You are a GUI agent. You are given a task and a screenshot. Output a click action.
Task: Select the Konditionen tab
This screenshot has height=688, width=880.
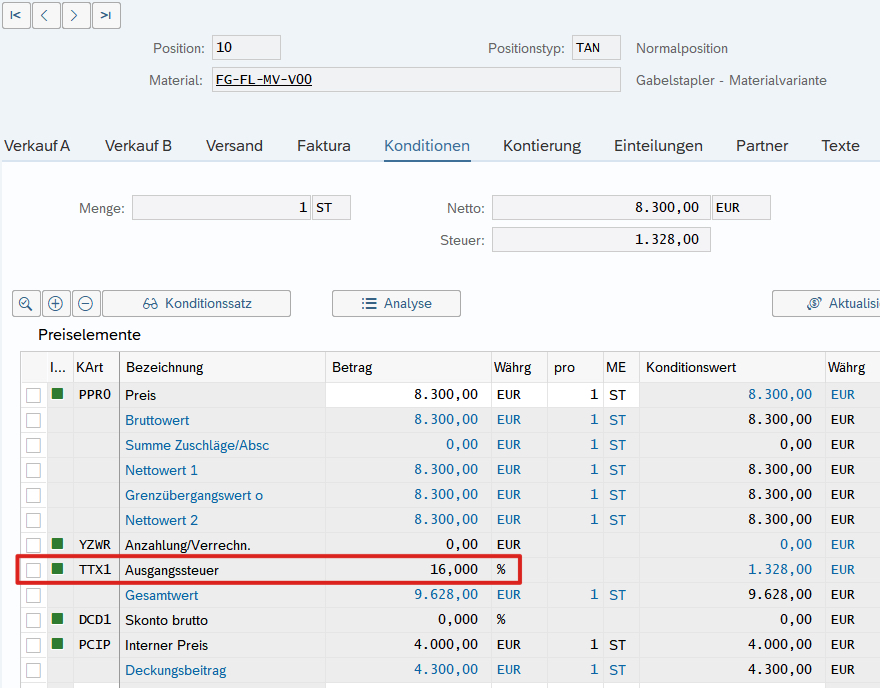pyautogui.click(x=427, y=146)
